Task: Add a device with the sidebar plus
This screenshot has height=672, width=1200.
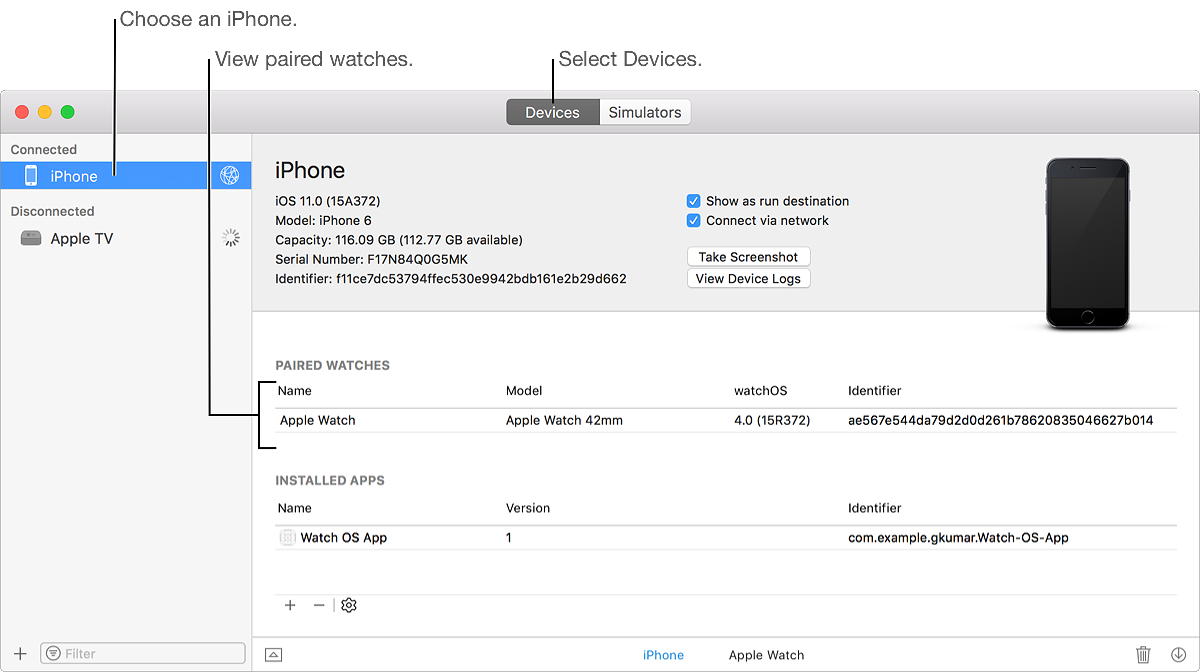Action: point(20,653)
